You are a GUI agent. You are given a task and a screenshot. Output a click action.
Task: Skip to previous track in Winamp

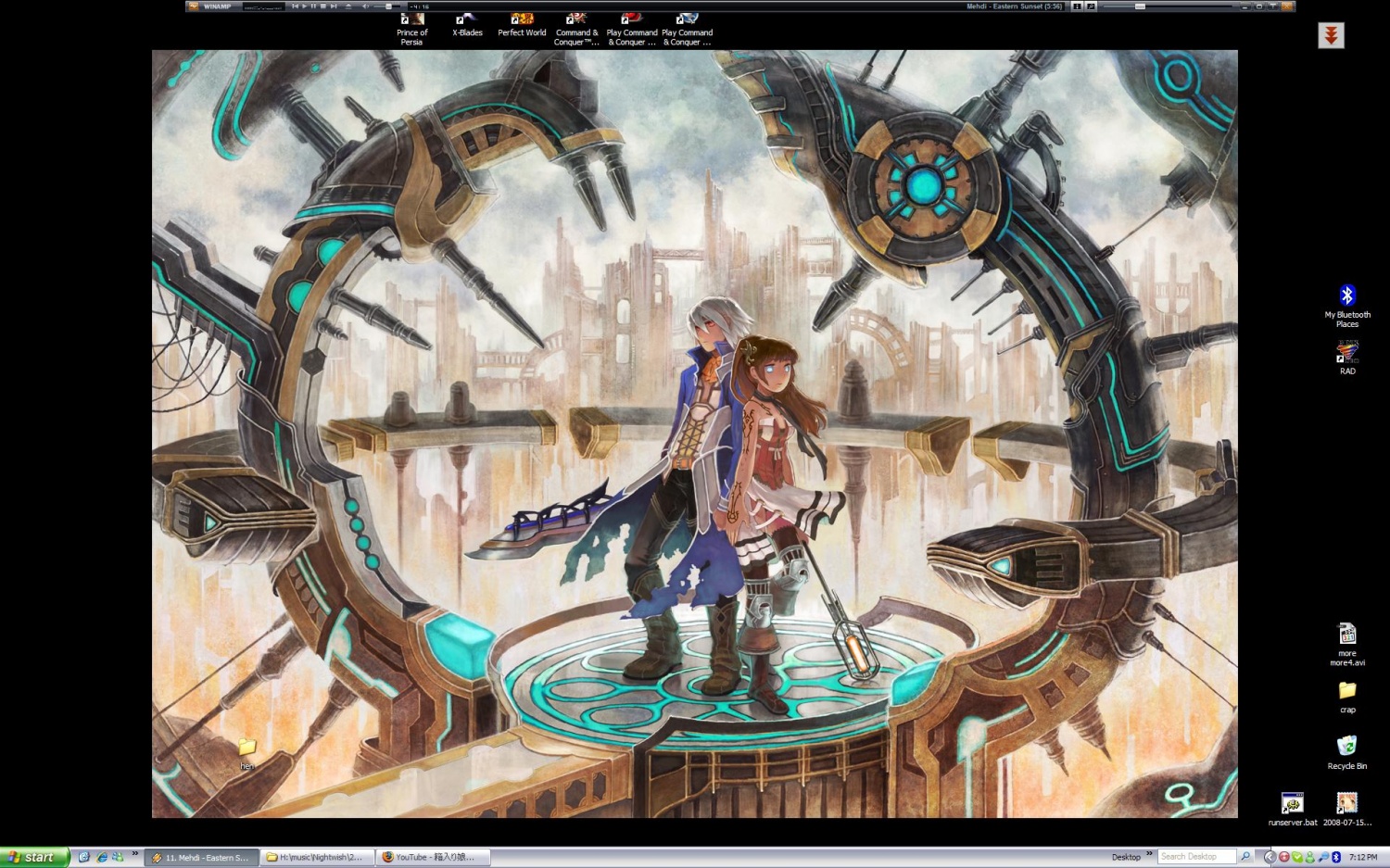(x=295, y=6)
